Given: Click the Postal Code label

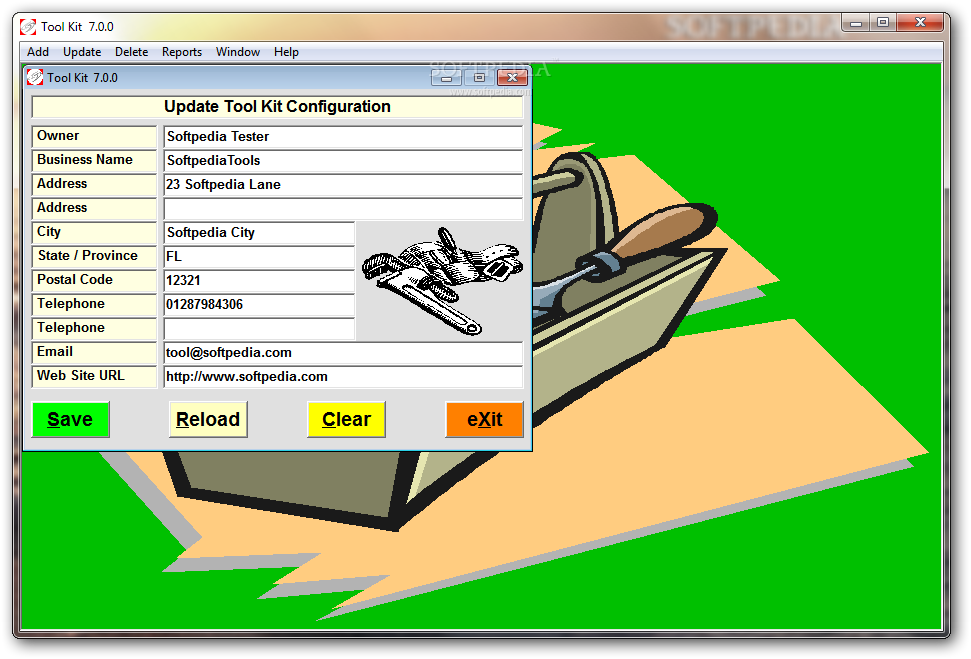Looking at the screenshot, I should click(x=94, y=281).
